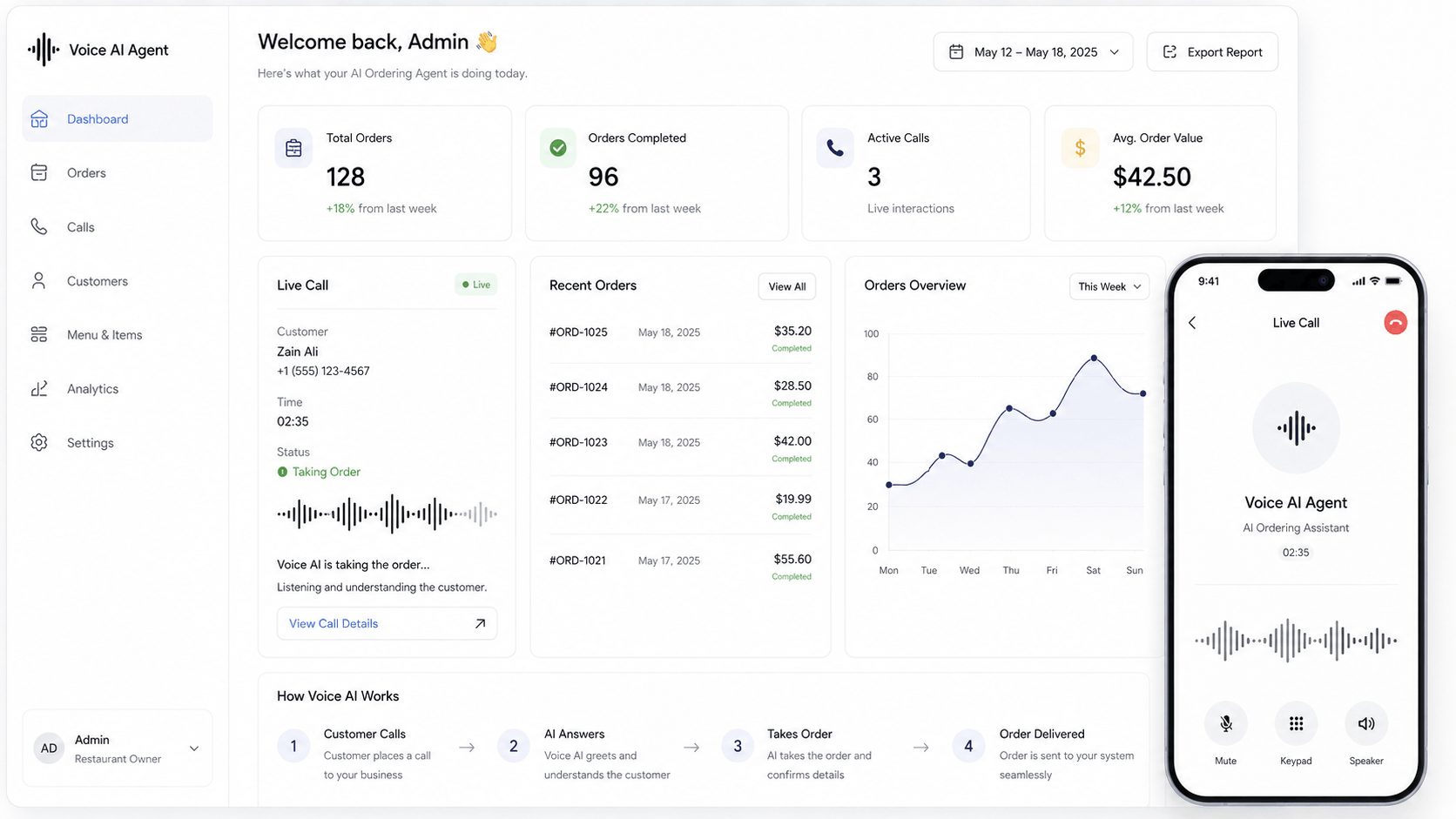Open View Call Details link
The image size is (1456, 819).
[x=387, y=623]
